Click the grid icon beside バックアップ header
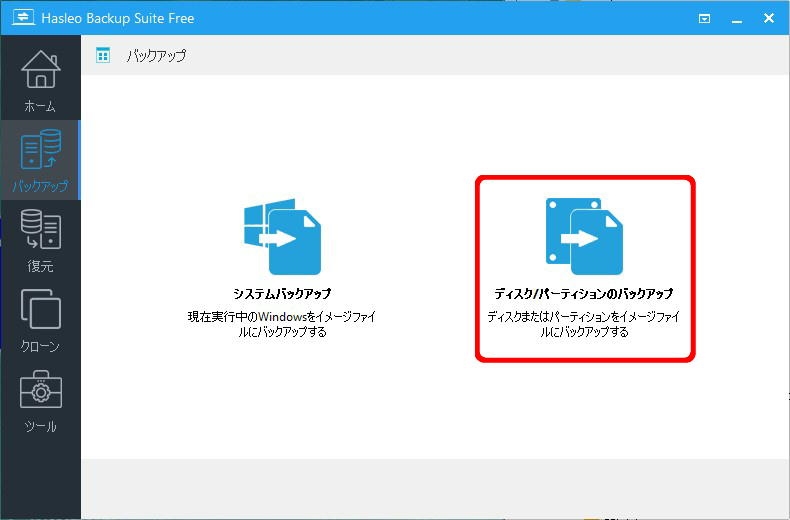 pyautogui.click(x=103, y=55)
